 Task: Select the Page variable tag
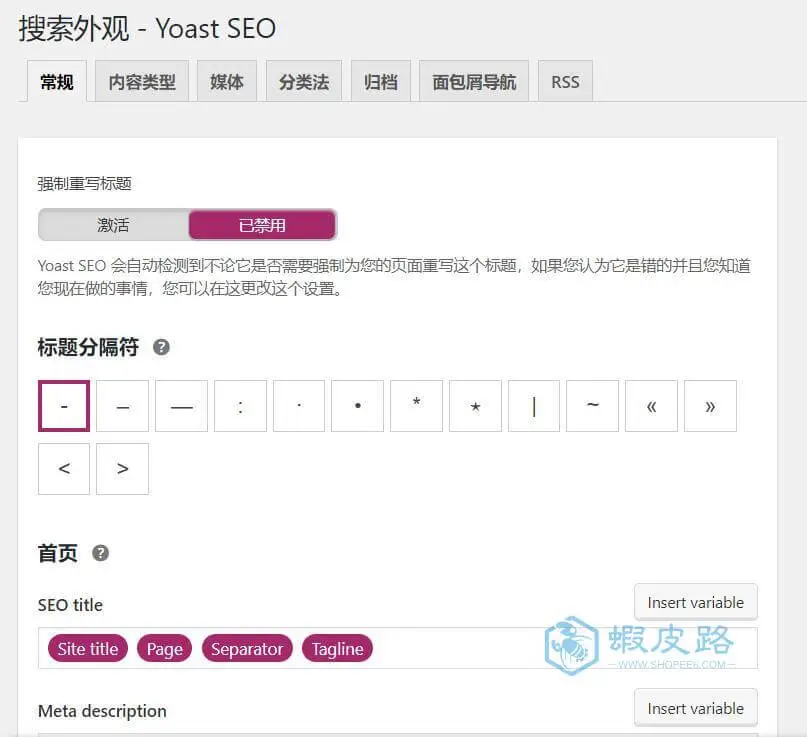(165, 648)
